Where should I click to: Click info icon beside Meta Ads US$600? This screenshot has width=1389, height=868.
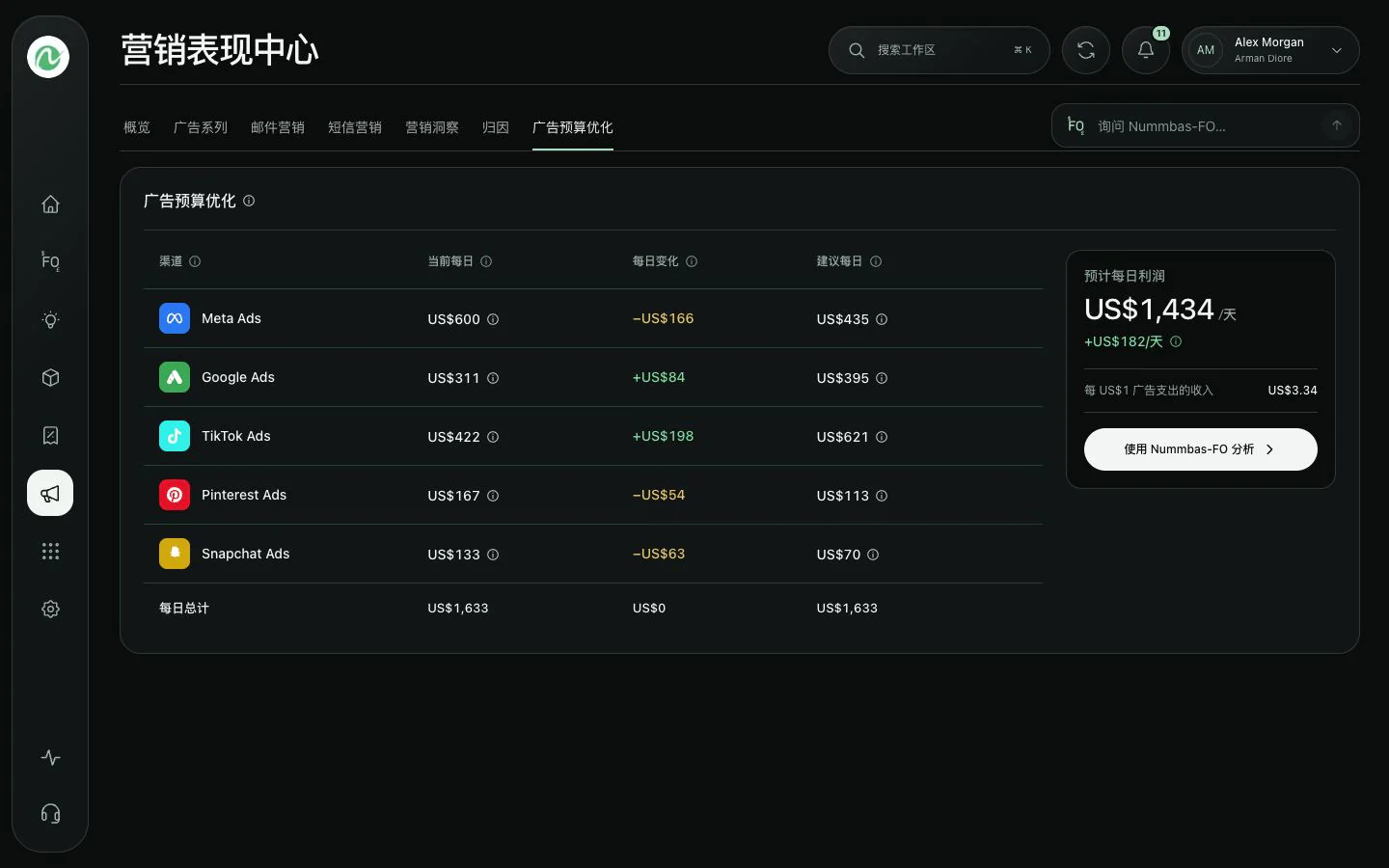point(493,319)
